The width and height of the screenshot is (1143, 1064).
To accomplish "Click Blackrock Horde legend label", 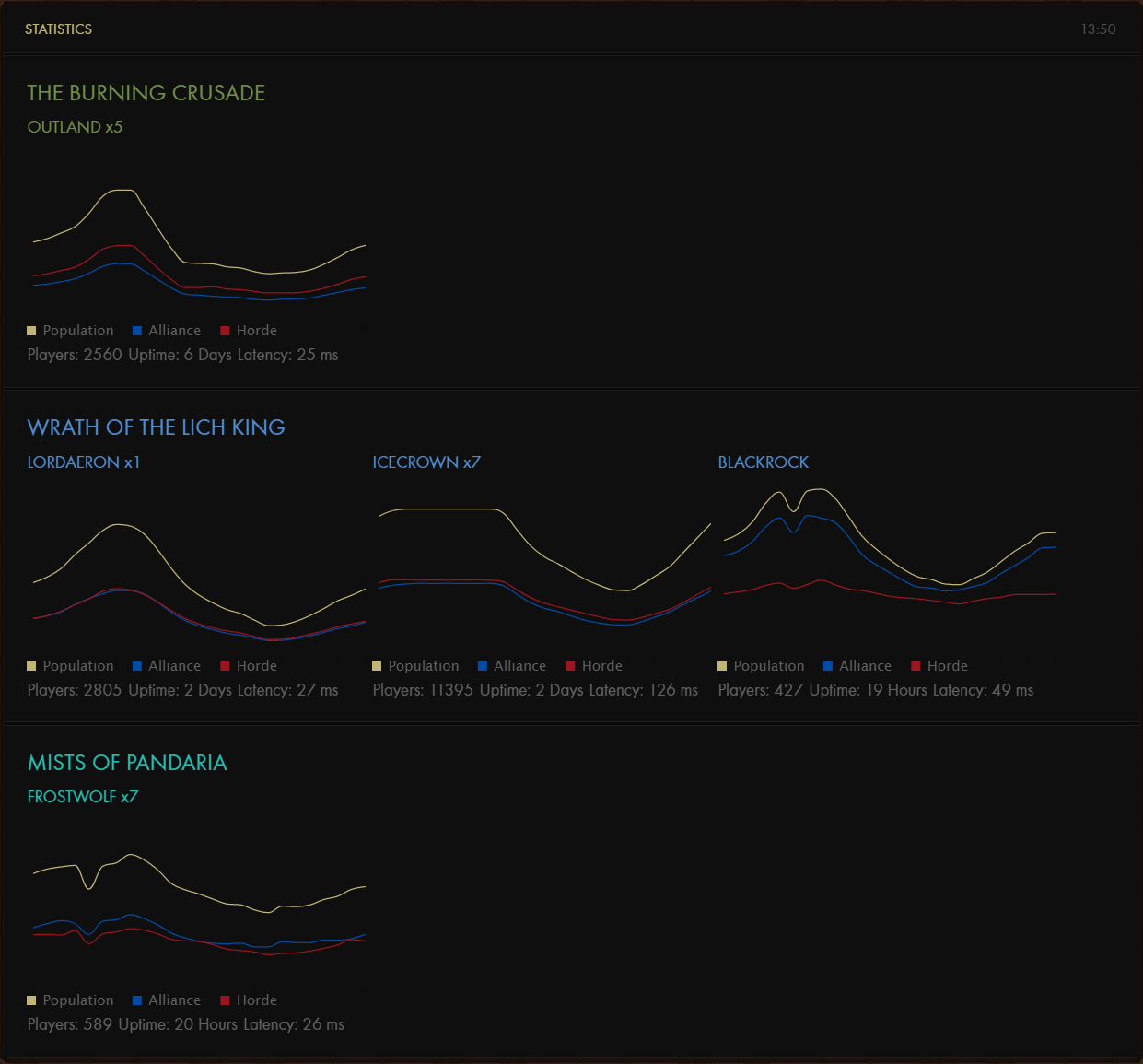I will pyautogui.click(x=948, y=666).
